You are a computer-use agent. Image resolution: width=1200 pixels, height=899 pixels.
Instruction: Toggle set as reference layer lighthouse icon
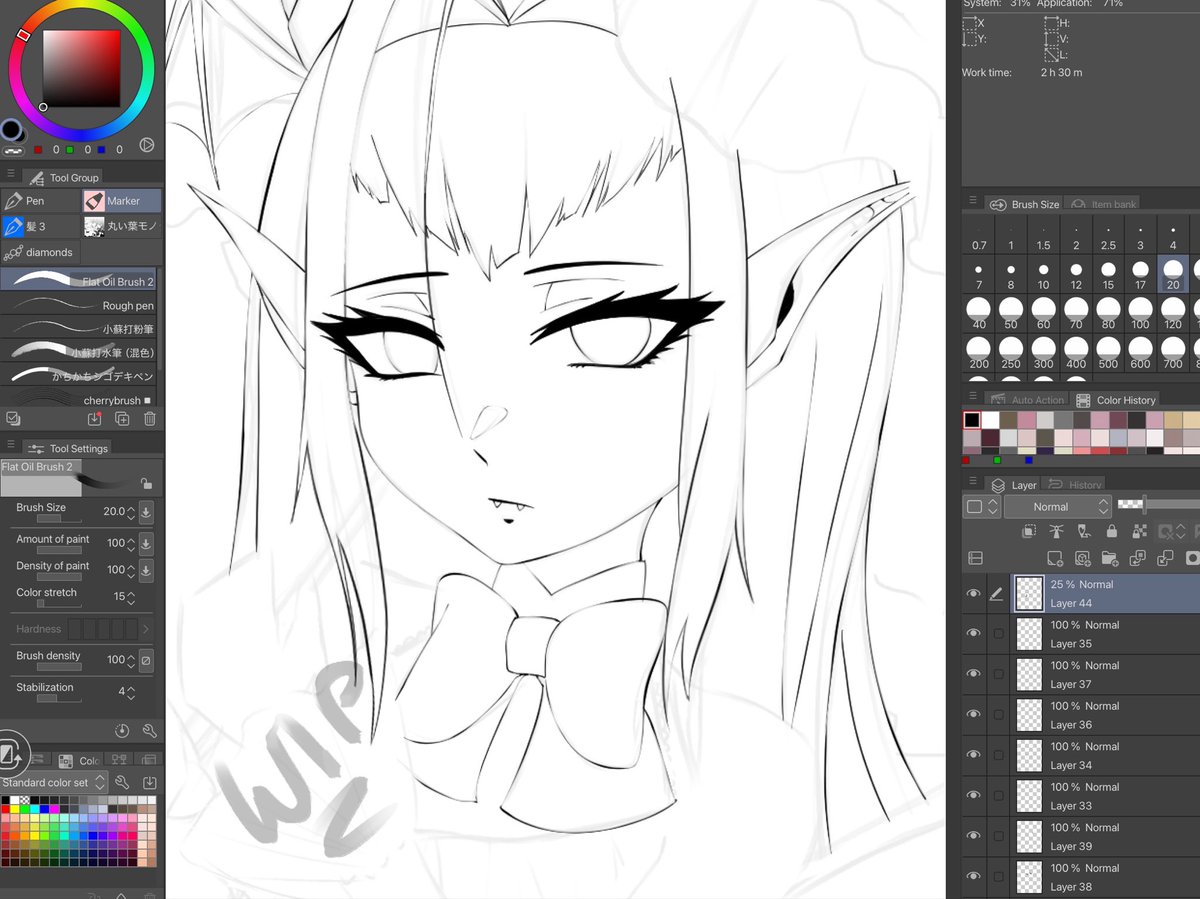click(x=1056, y=531)
